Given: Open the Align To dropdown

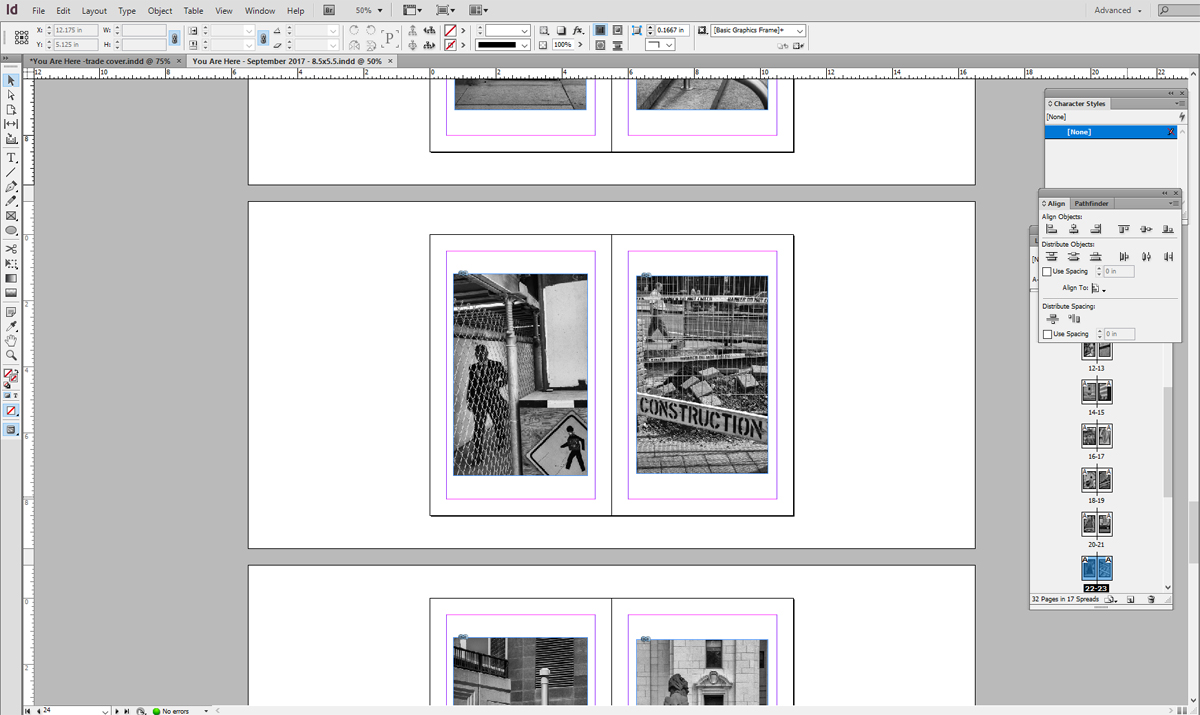Looking at the screenshot, I should point(1098,288).
